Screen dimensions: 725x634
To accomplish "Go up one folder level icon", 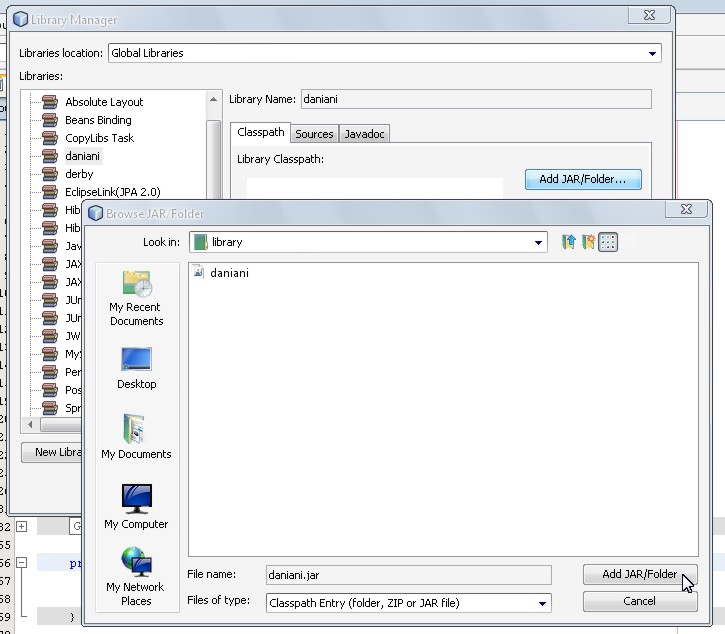I will coord(569,242).
